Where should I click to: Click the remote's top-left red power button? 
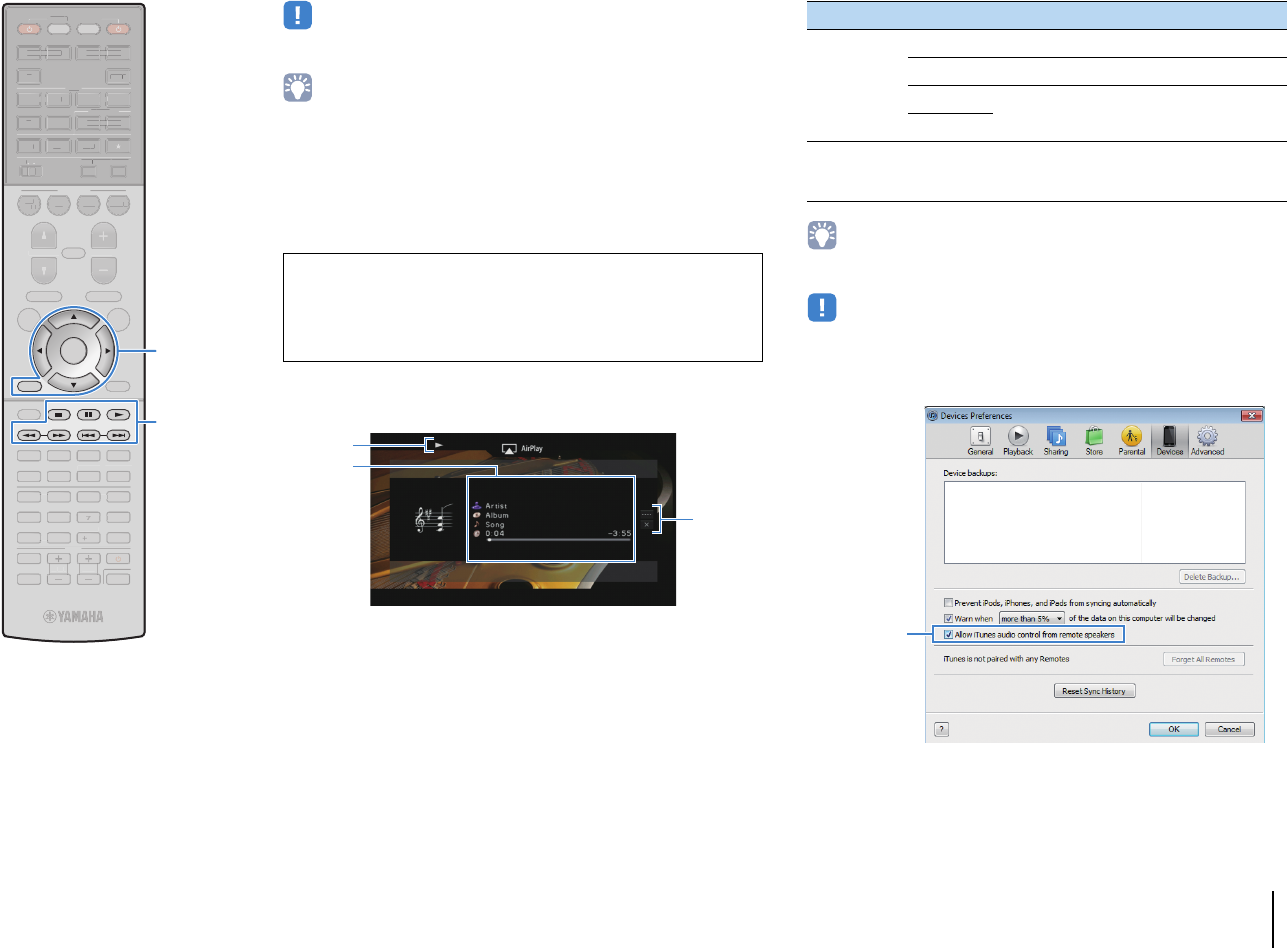(x=30, y=29)
